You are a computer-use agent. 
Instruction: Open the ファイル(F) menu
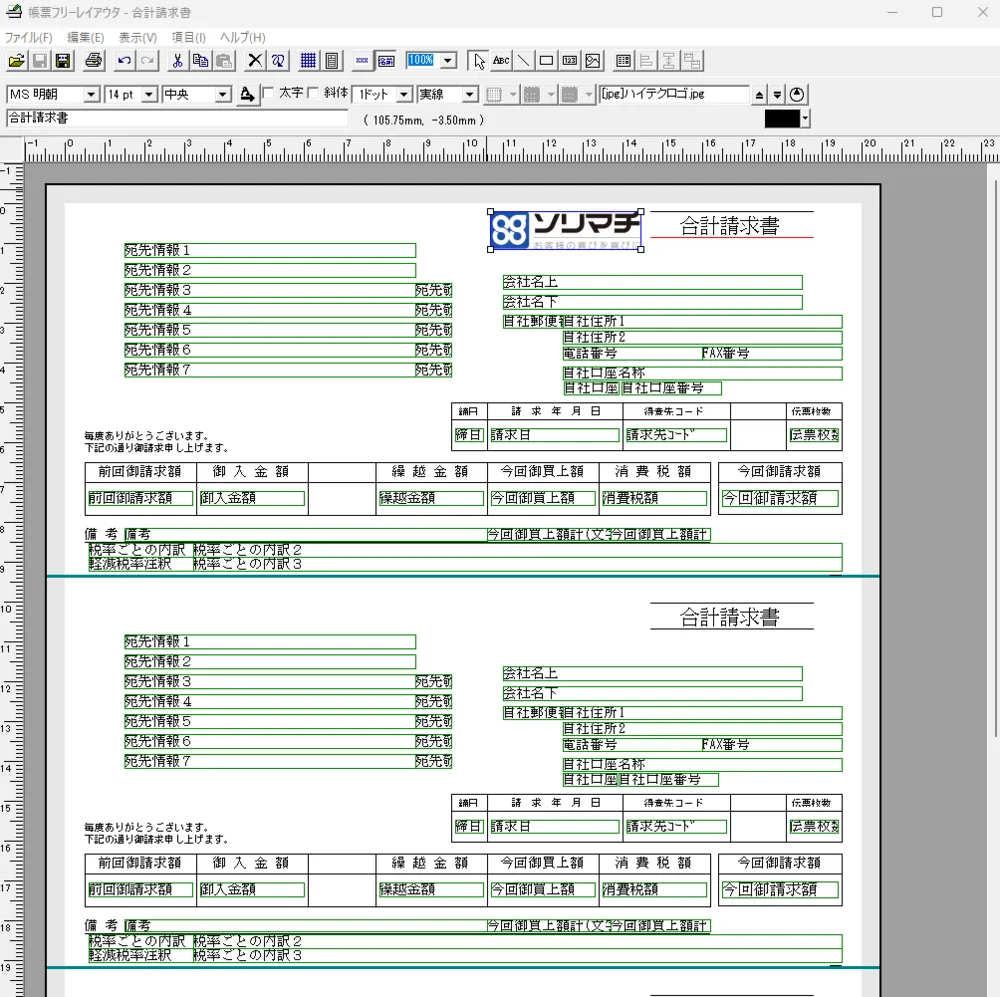pyautogui.click(x=29, y=37)
